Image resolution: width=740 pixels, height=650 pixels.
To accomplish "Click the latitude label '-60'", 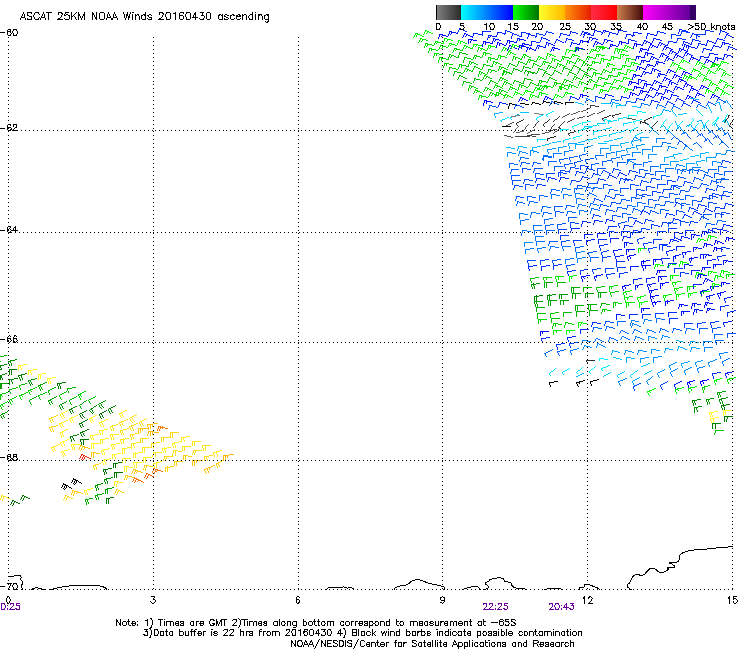I will pos(9,33).
